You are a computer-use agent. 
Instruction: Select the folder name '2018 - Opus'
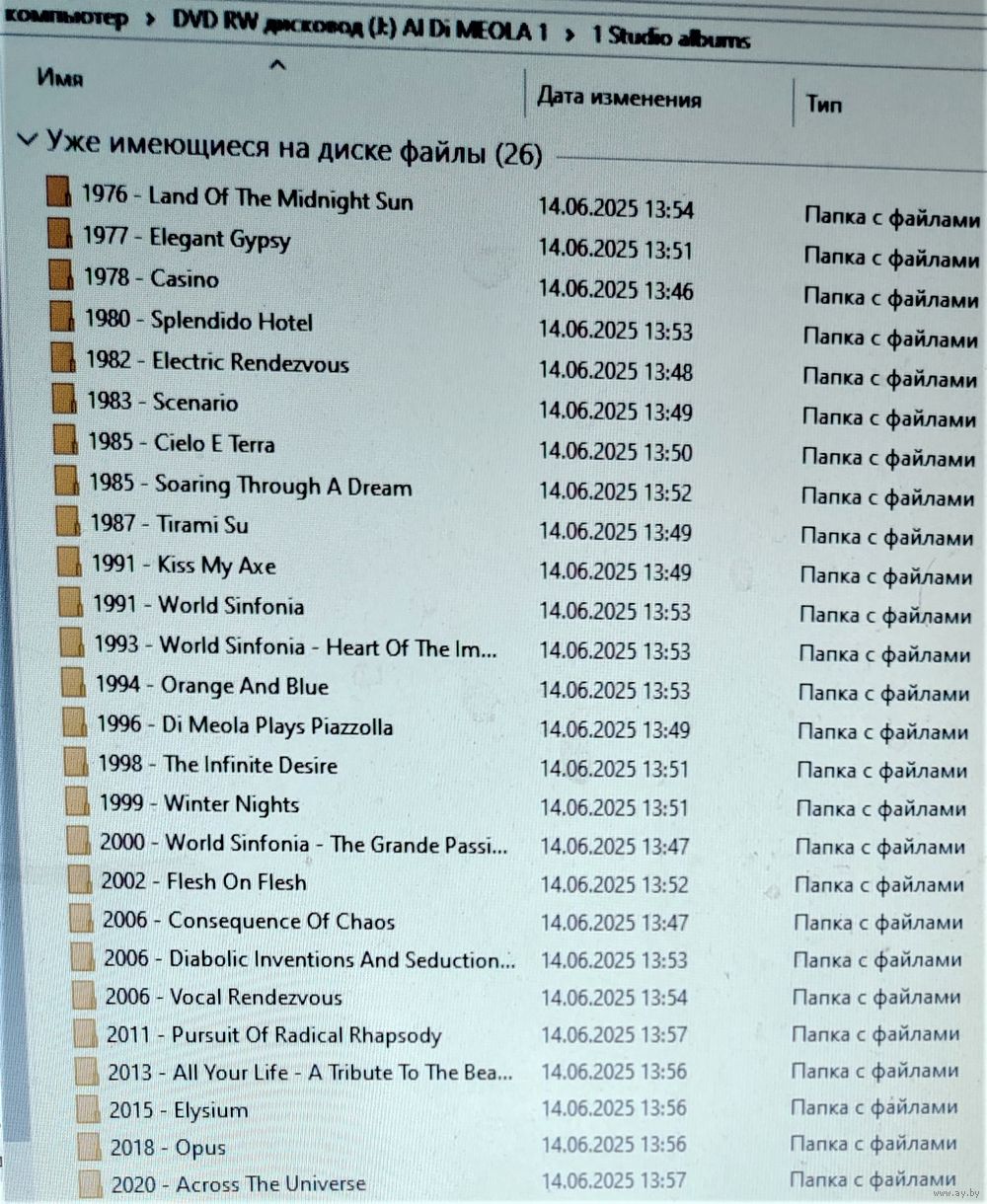point(168,1147)
